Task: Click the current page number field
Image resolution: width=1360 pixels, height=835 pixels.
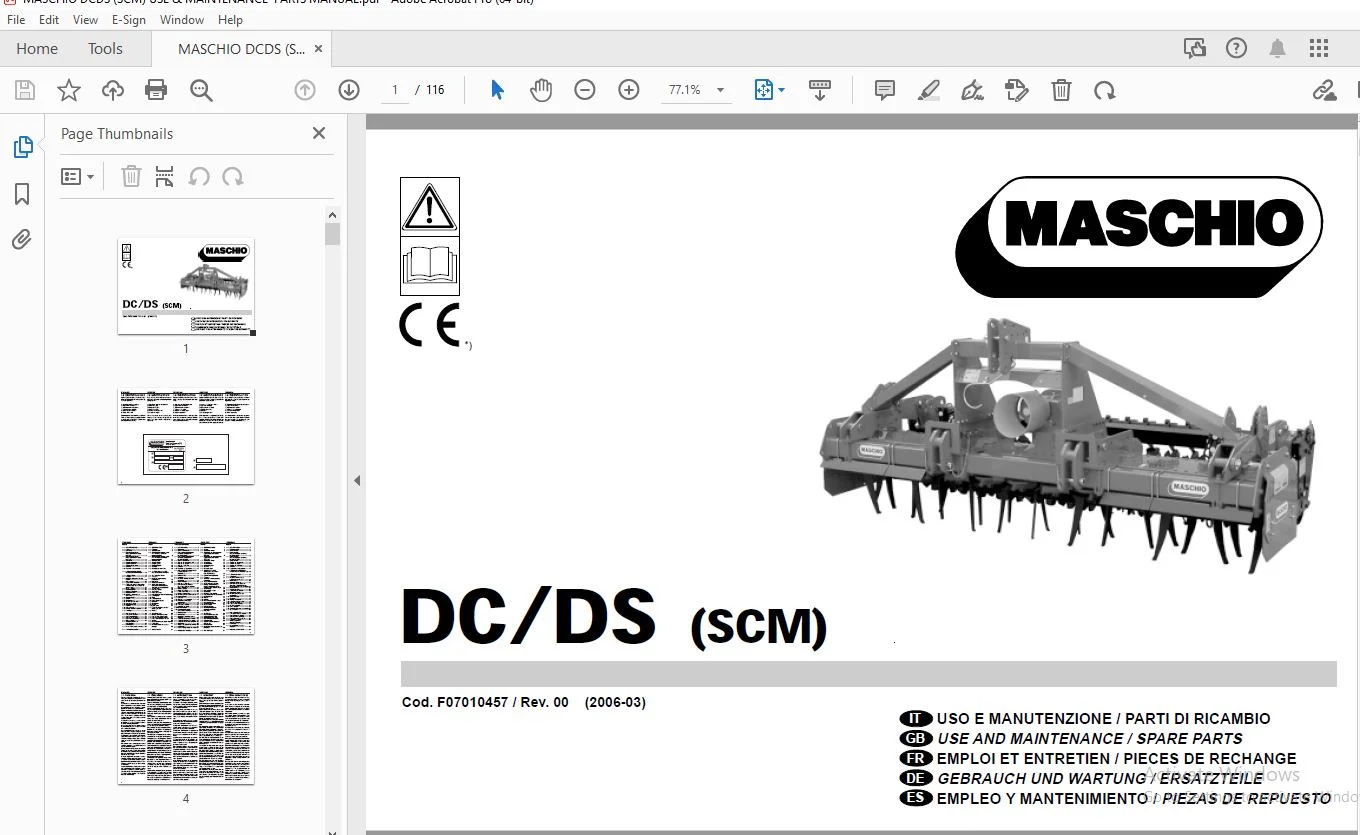Action: (x=395, y=90)
